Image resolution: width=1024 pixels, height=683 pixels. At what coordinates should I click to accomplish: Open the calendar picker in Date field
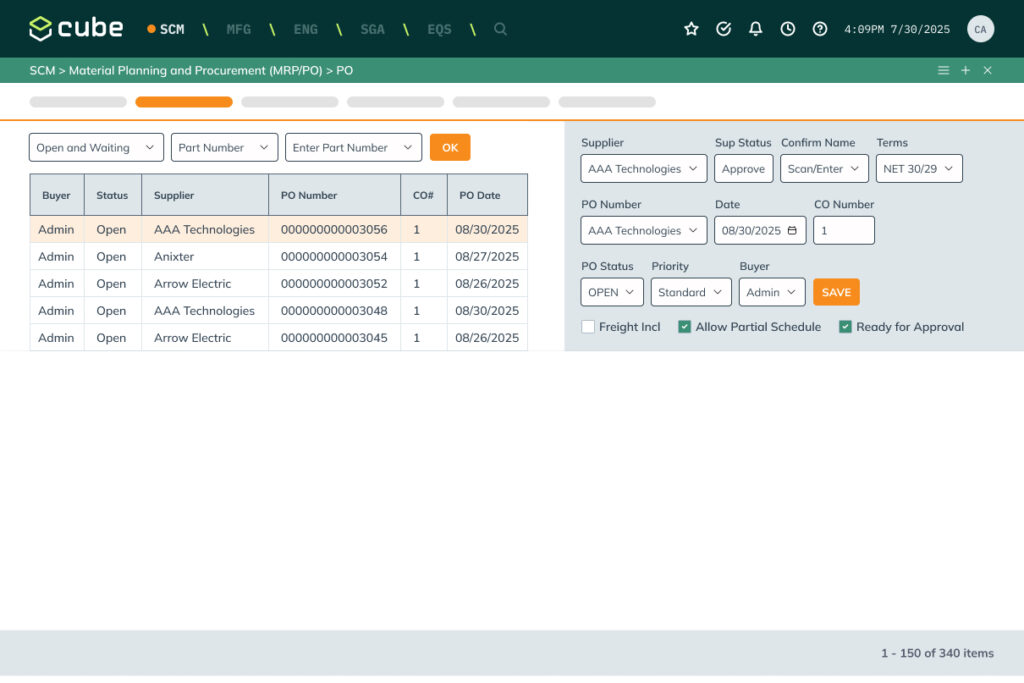tap(793, 231)
